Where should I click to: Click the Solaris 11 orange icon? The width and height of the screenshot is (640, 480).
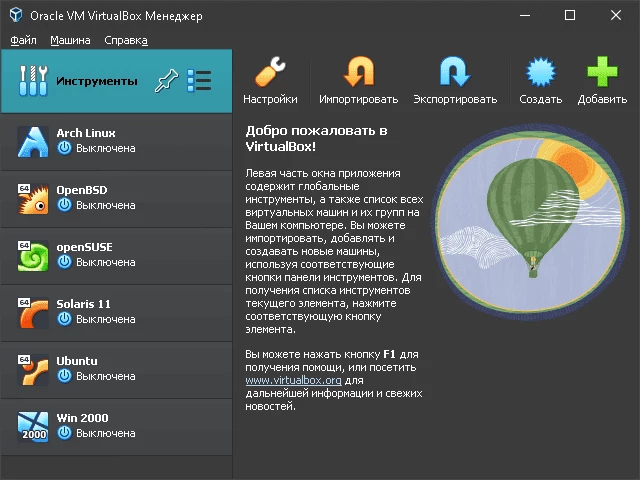[33, 313]
